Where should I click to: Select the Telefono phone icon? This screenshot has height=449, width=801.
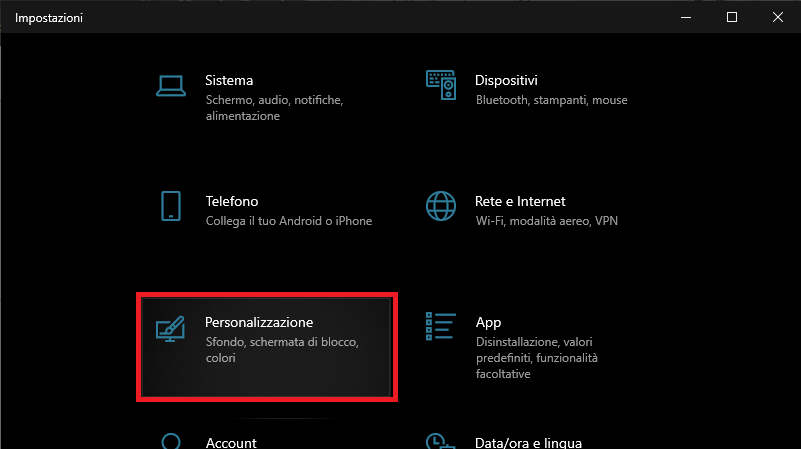click(x=171, y=206)
